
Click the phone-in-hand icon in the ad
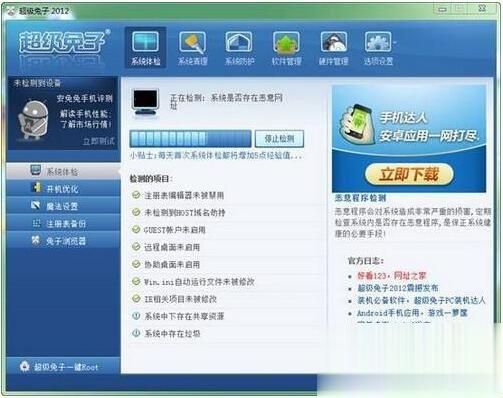tap(357, 124)
